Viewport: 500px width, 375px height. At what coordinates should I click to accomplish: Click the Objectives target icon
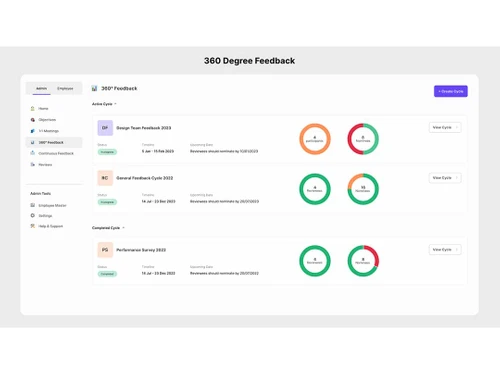[x=33, y=120]
